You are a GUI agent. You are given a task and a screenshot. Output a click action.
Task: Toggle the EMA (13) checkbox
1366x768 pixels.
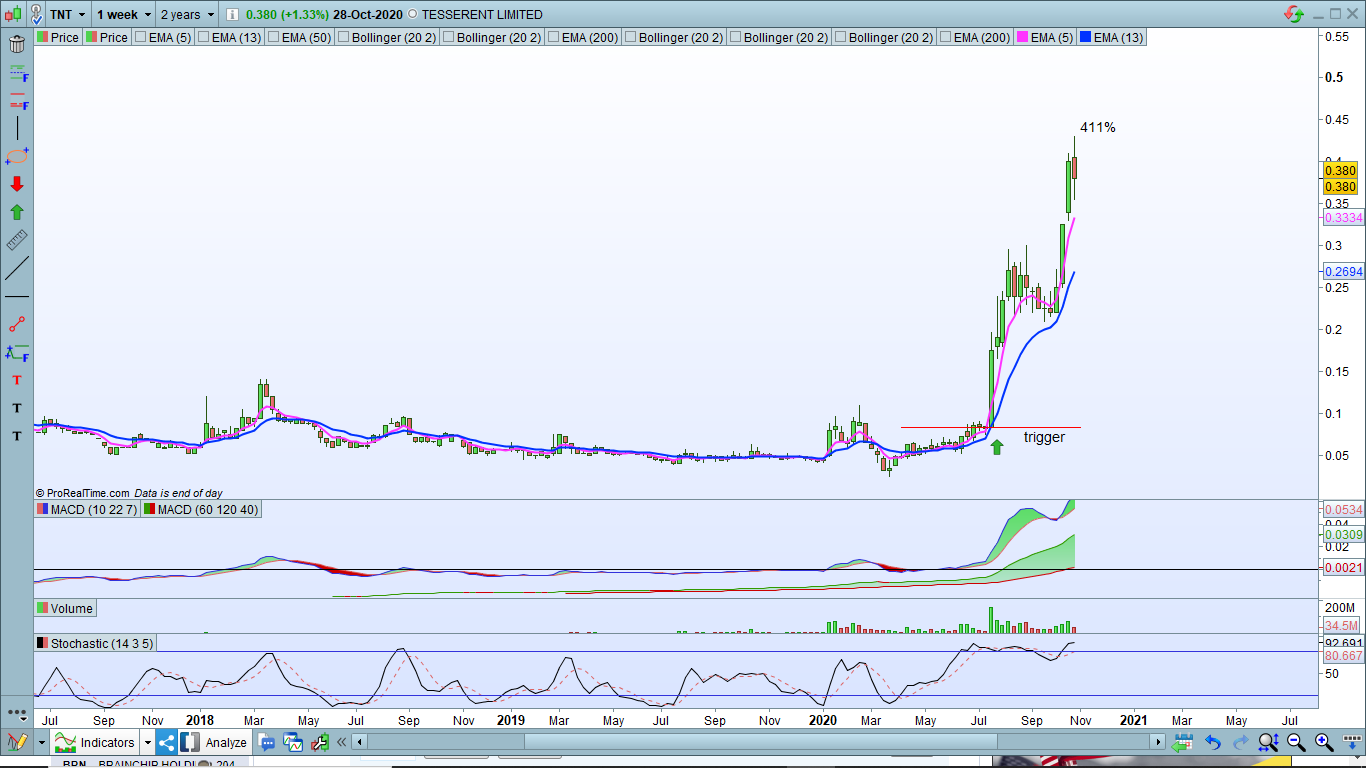[204, 37]
